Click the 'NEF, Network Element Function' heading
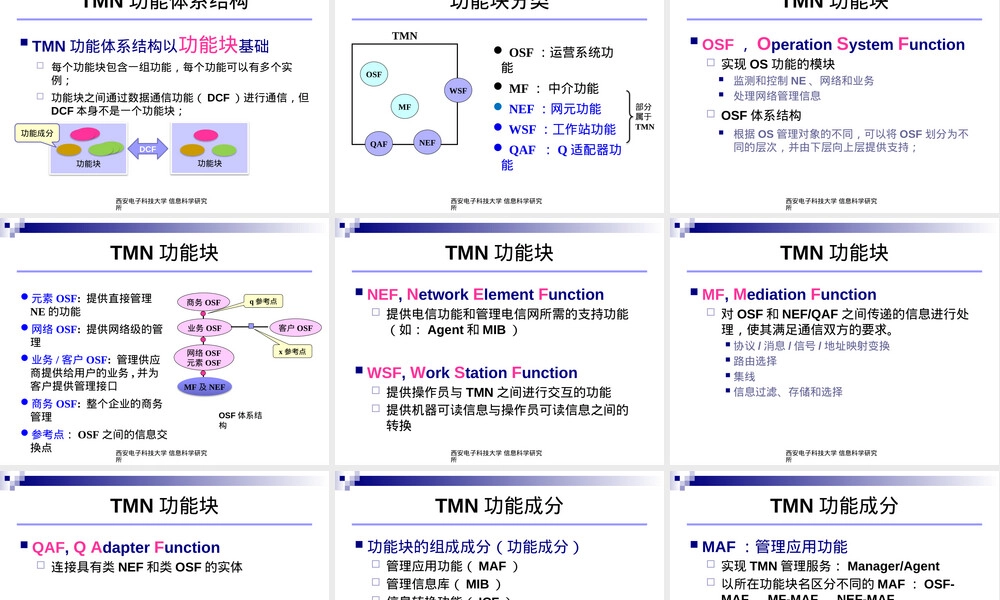Image resolution: width=1000 pixels, height=600 pixels. pos(485,295)
